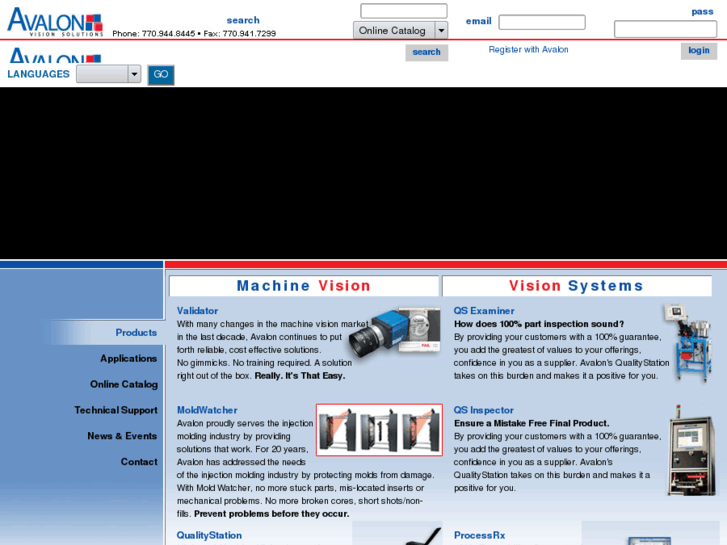Click the MoldWatcher mold images thumbnail
Image resolution: width=727 pixels, height=545 pixels.
[379, 430]
